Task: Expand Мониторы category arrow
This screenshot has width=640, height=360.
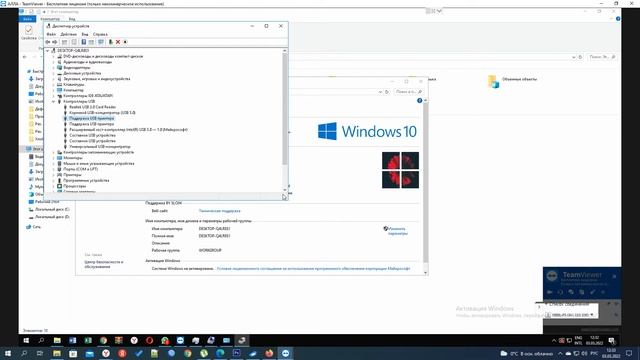Action: (53, 158)
